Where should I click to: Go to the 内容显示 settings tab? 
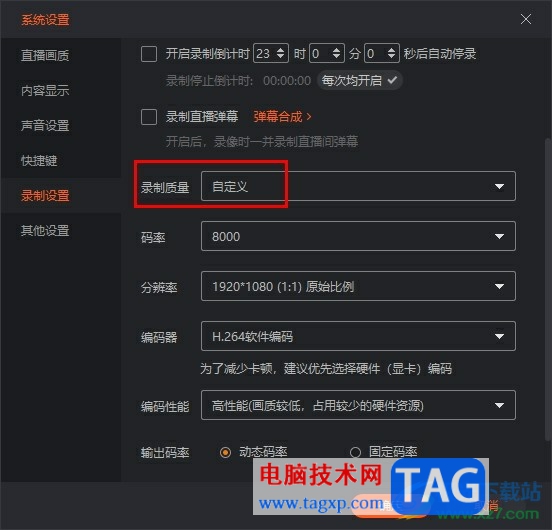(45, 90)
